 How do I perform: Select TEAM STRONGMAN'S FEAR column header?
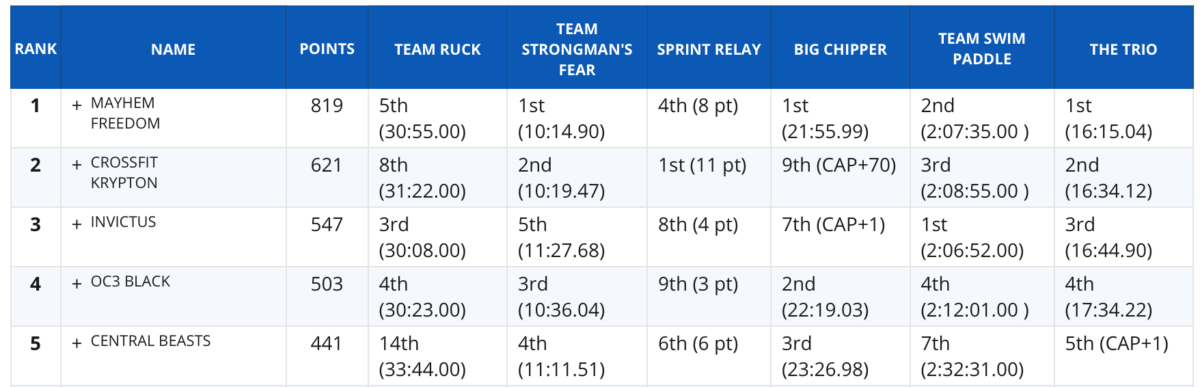(578, 49)
